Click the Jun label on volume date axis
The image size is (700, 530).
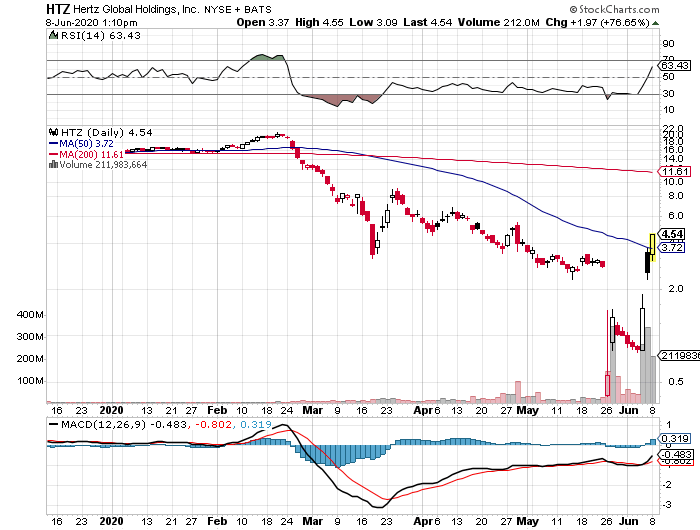(x=628, y=410)
